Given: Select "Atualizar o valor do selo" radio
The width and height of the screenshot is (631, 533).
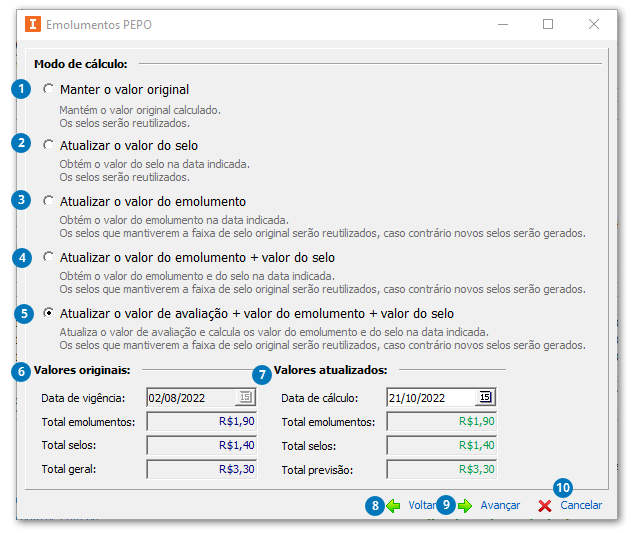Looking at the screenshot, I should point(48,145).
